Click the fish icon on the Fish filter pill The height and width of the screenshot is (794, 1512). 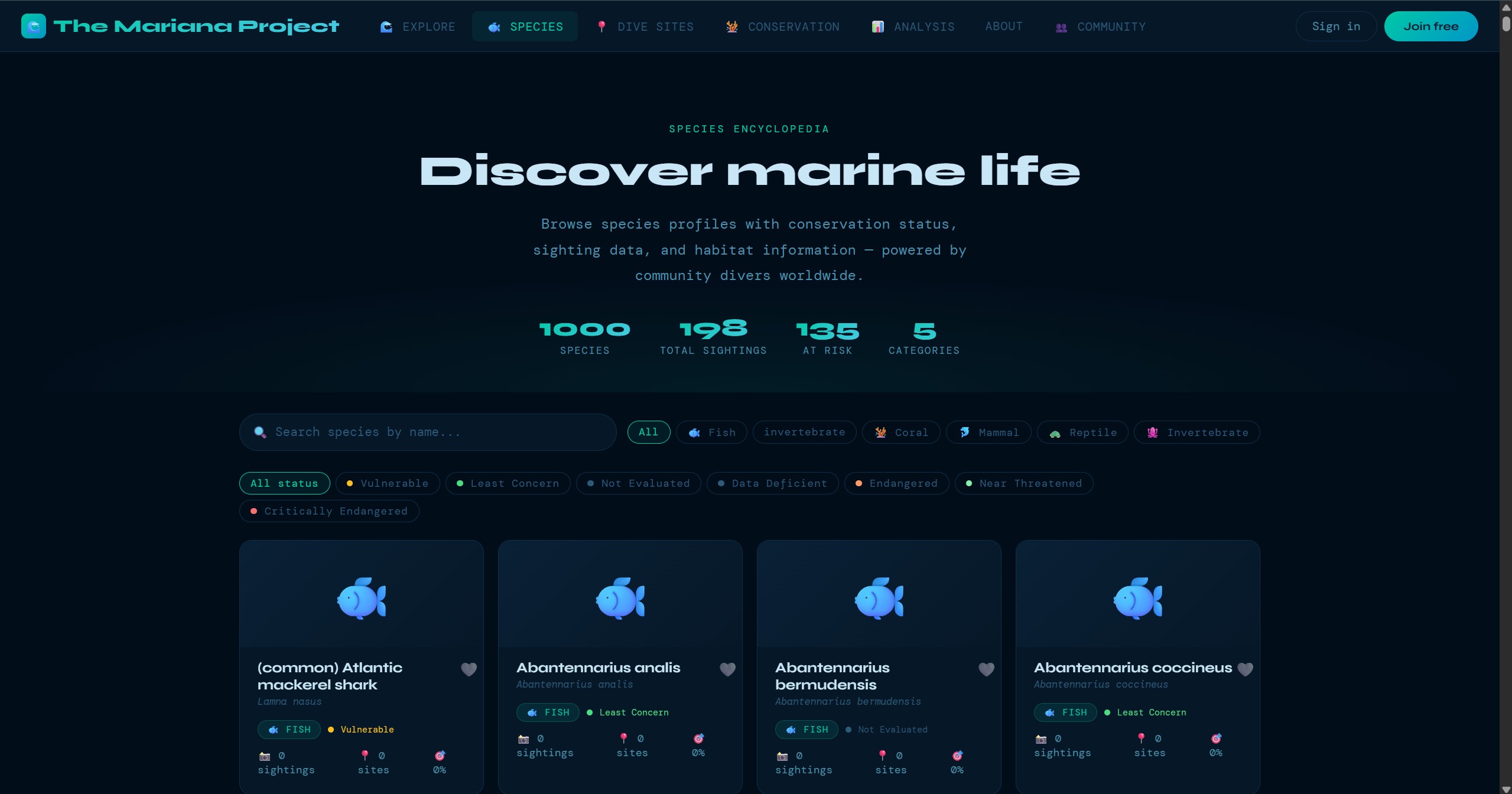pos(695,432)
